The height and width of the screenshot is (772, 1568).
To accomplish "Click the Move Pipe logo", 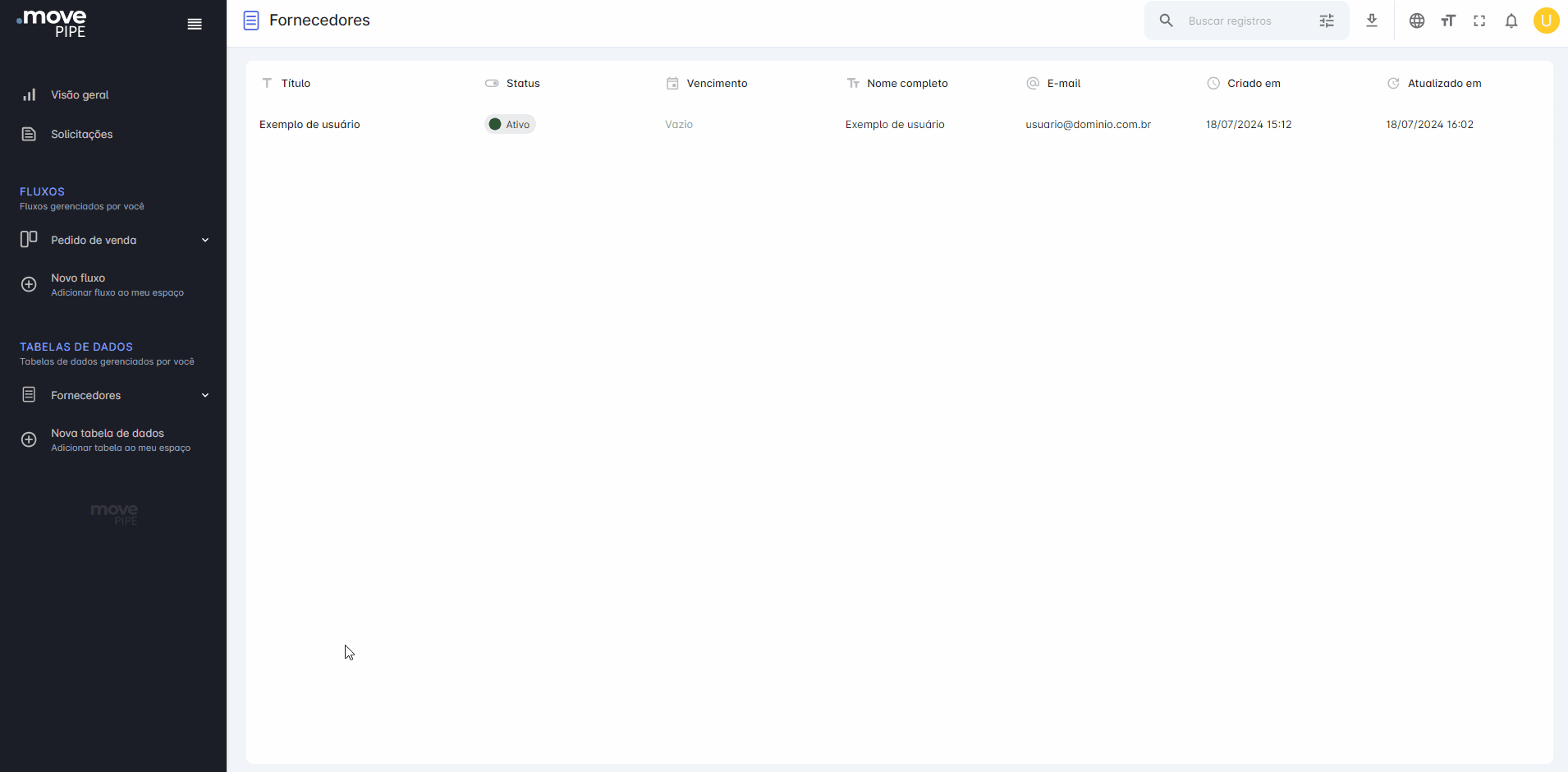I will coord(52,23).
